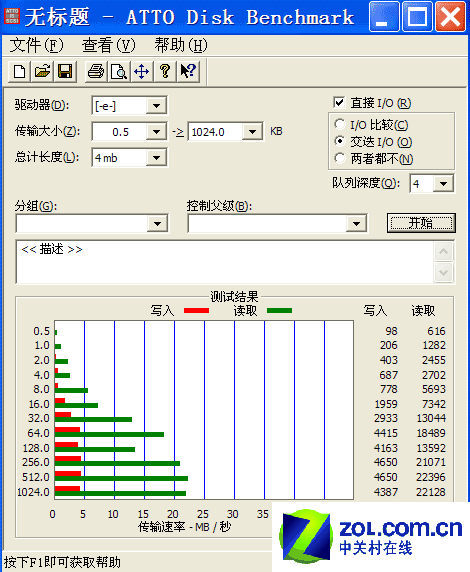Screen dimensions: 470x572
Task: Select the 两者都不 radio option
Action: [339, 158]
